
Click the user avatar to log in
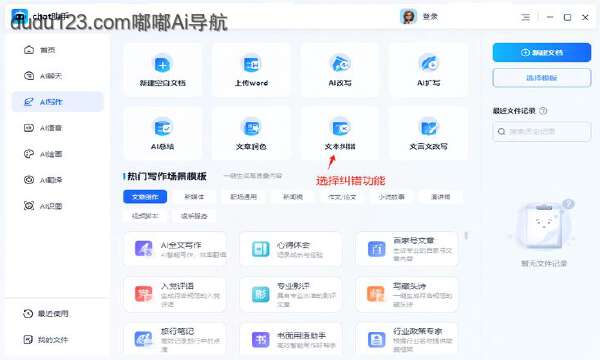click(x=408, y=17)
